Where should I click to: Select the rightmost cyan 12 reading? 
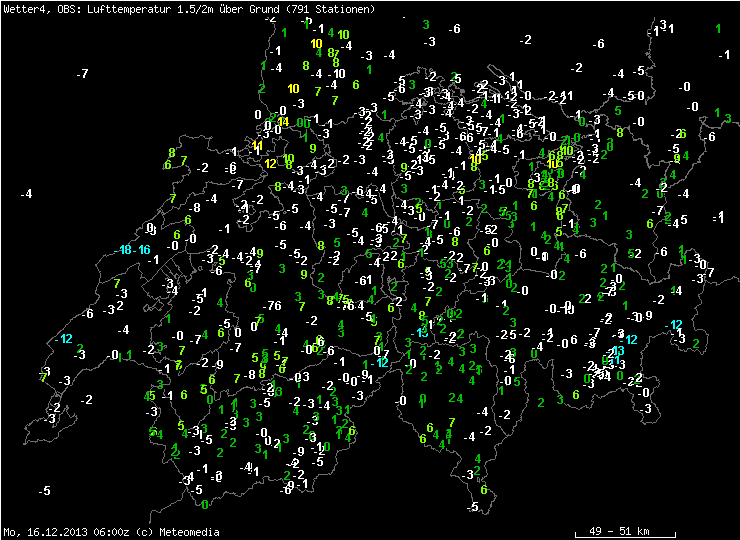(x=676, y=325)
